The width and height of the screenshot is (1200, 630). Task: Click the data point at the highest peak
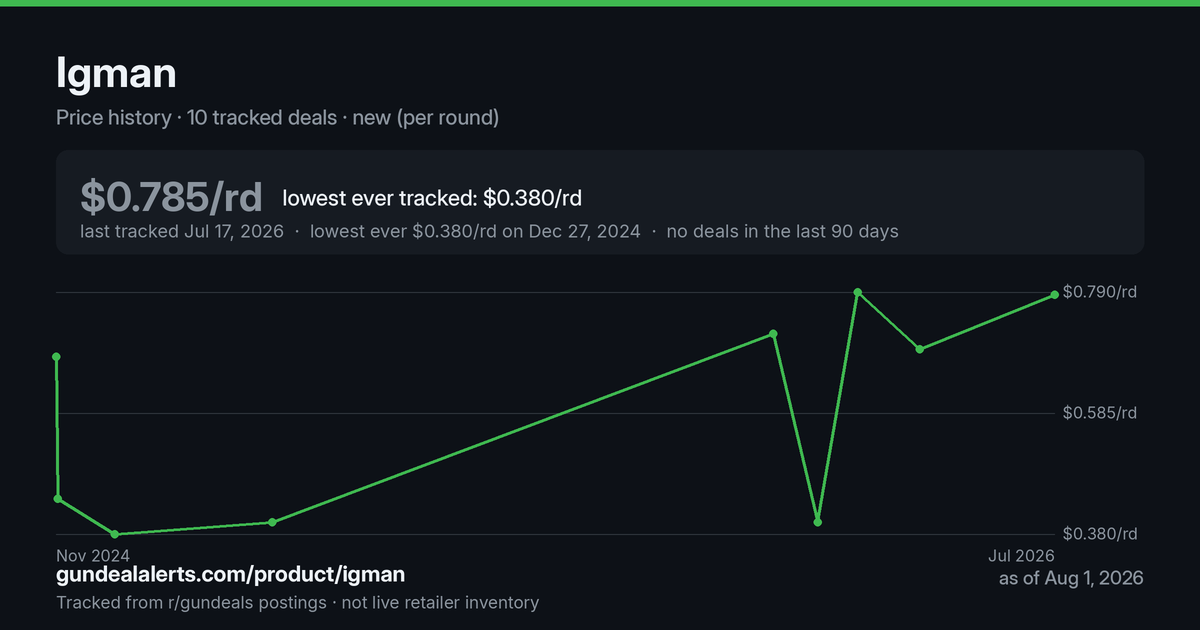(857, 292)
